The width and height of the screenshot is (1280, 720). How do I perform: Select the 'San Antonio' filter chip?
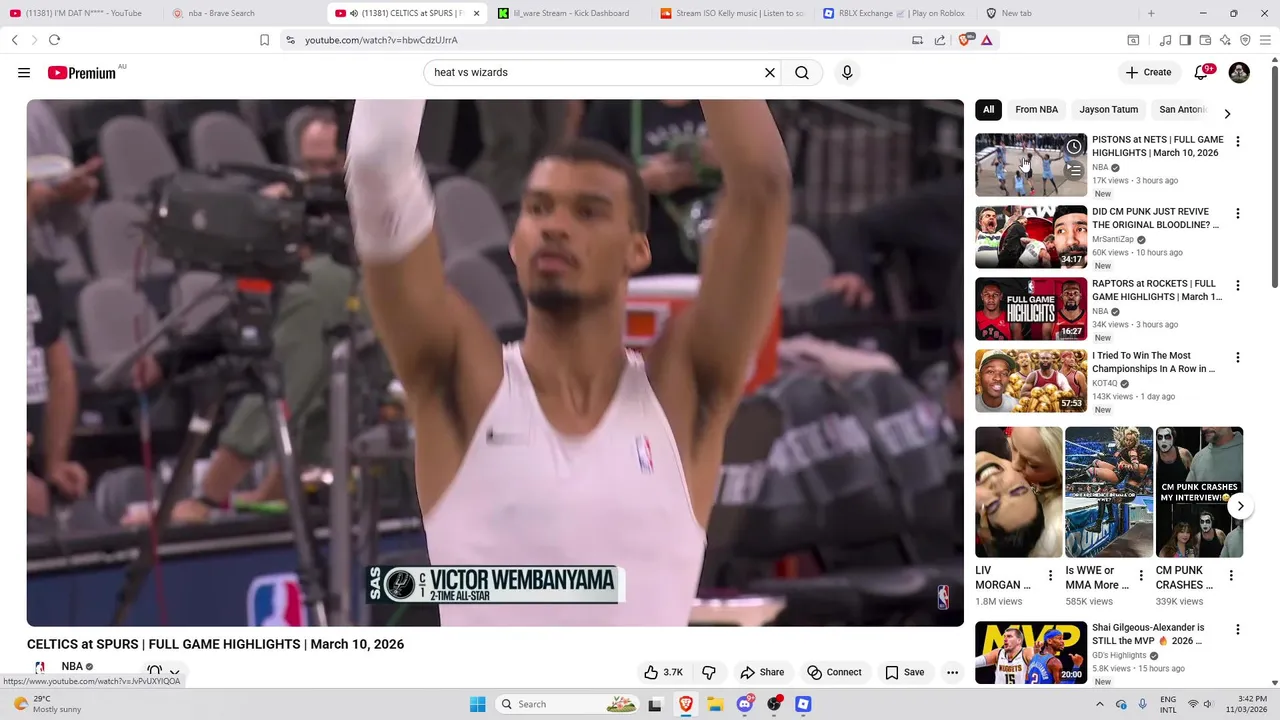pyautogui.click(x=1183, y=110)
